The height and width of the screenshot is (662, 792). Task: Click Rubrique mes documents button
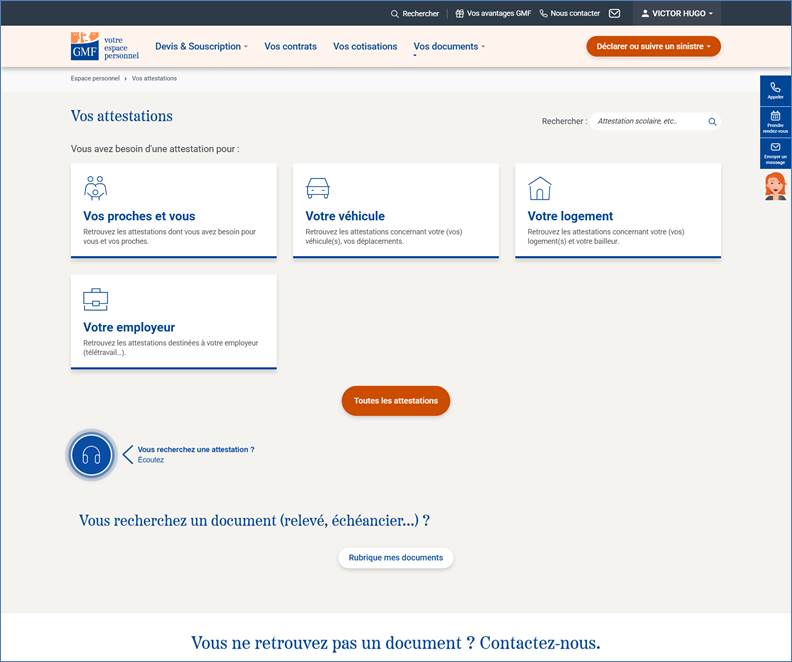point(396,558)
